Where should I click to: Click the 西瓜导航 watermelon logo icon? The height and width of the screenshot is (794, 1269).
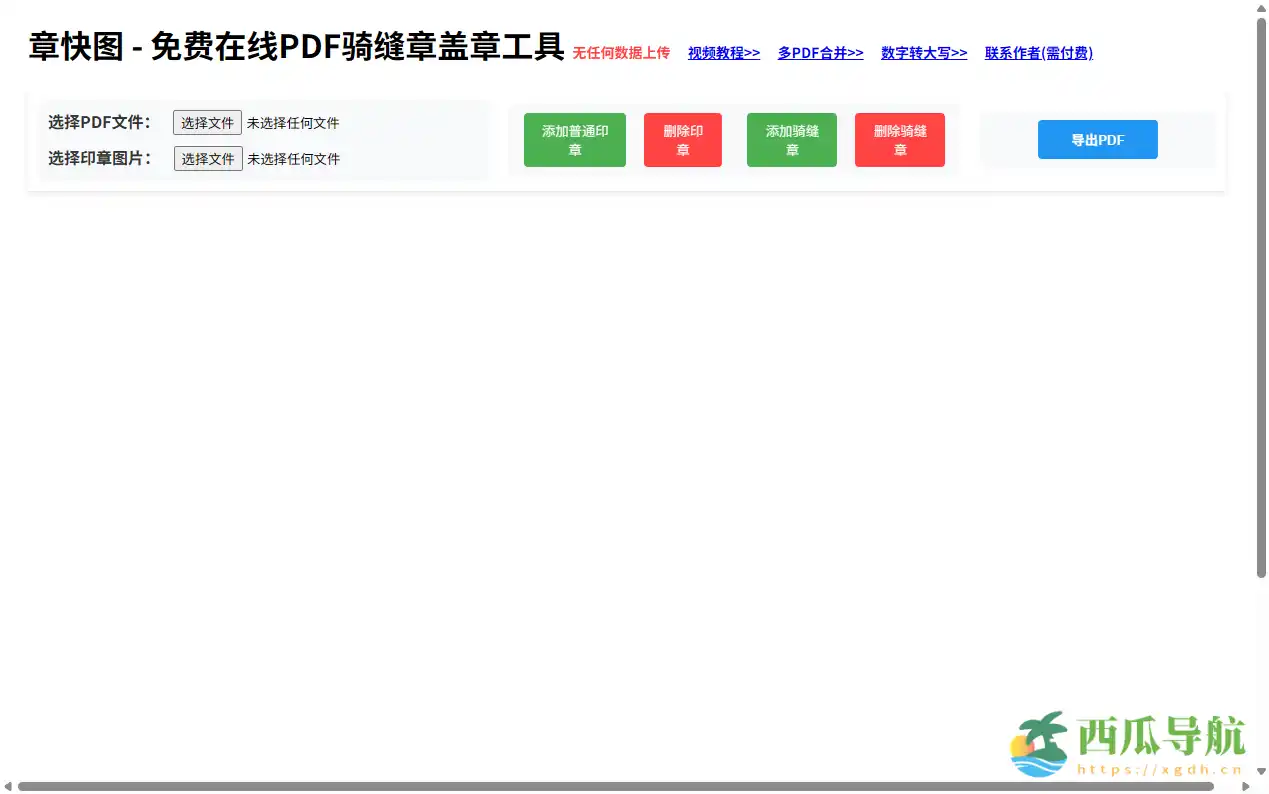coord(1042,742)
